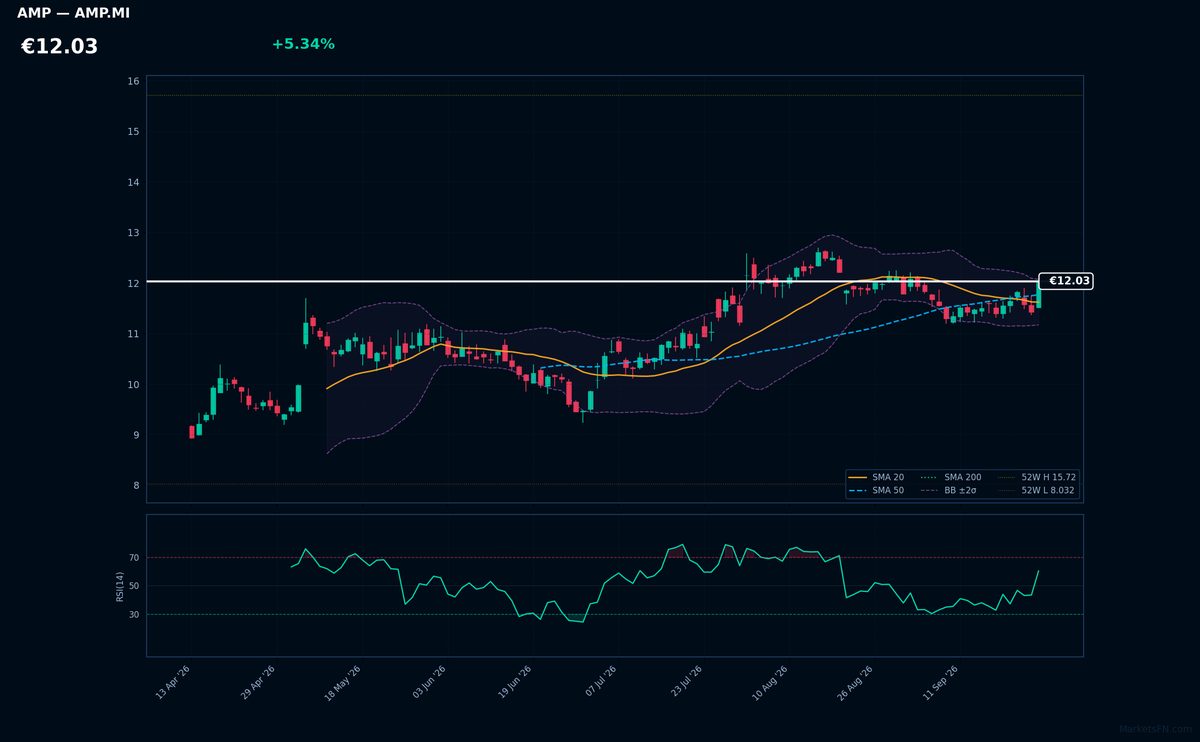Click the €12.03 price label on the chart edge
Screen dimensions: 1200x742
pyautogui.click(x=1067, y=281)
